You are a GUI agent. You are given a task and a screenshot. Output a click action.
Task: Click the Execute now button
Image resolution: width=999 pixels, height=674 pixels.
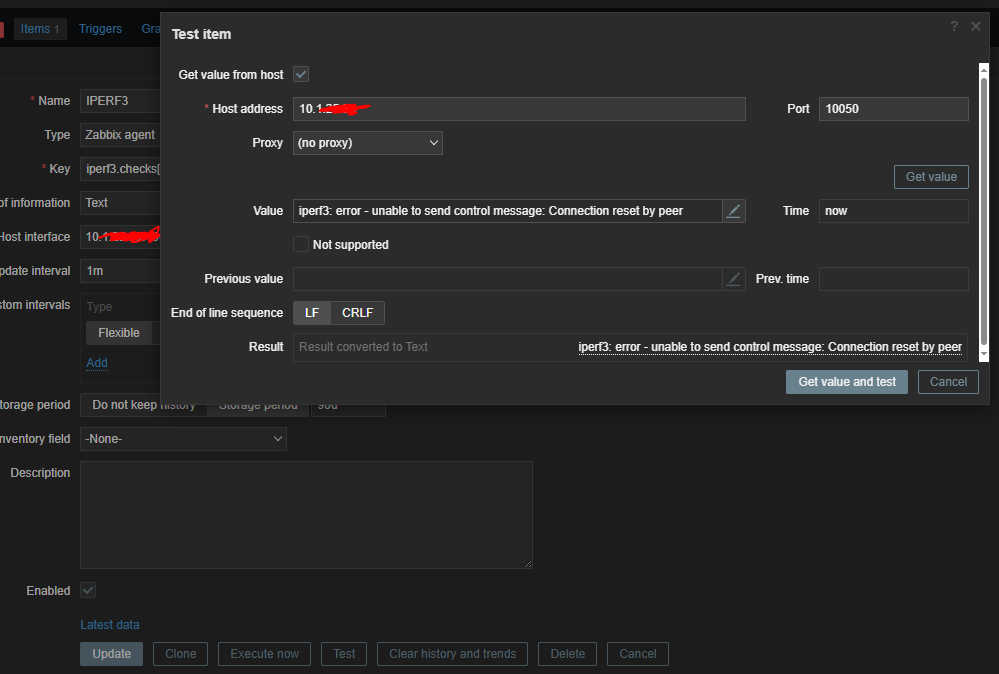pos(264,654)
